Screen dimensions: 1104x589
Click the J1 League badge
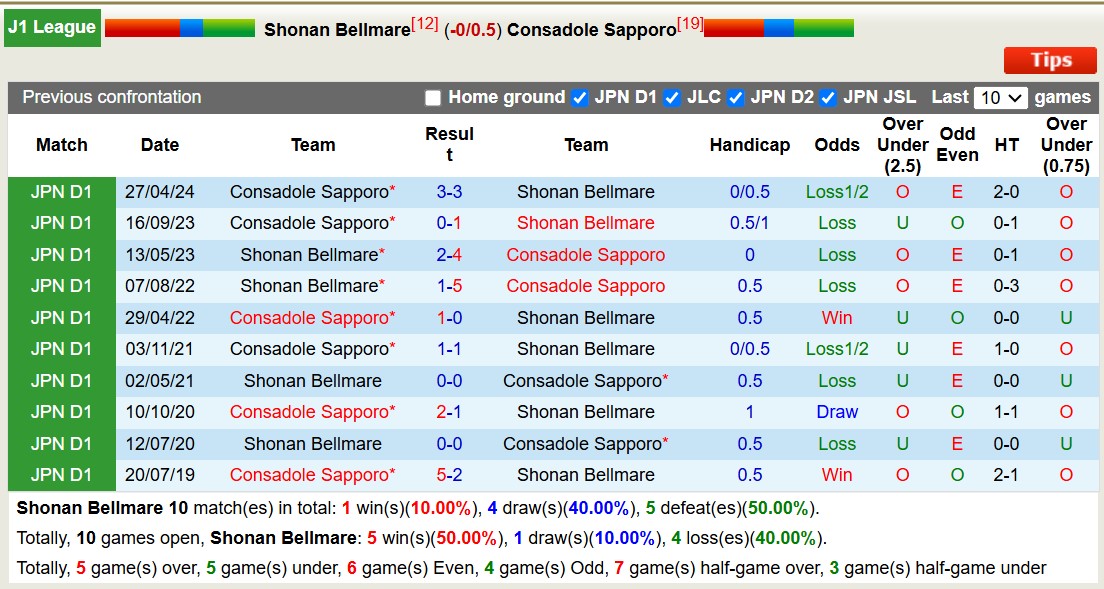pos(51,27)
